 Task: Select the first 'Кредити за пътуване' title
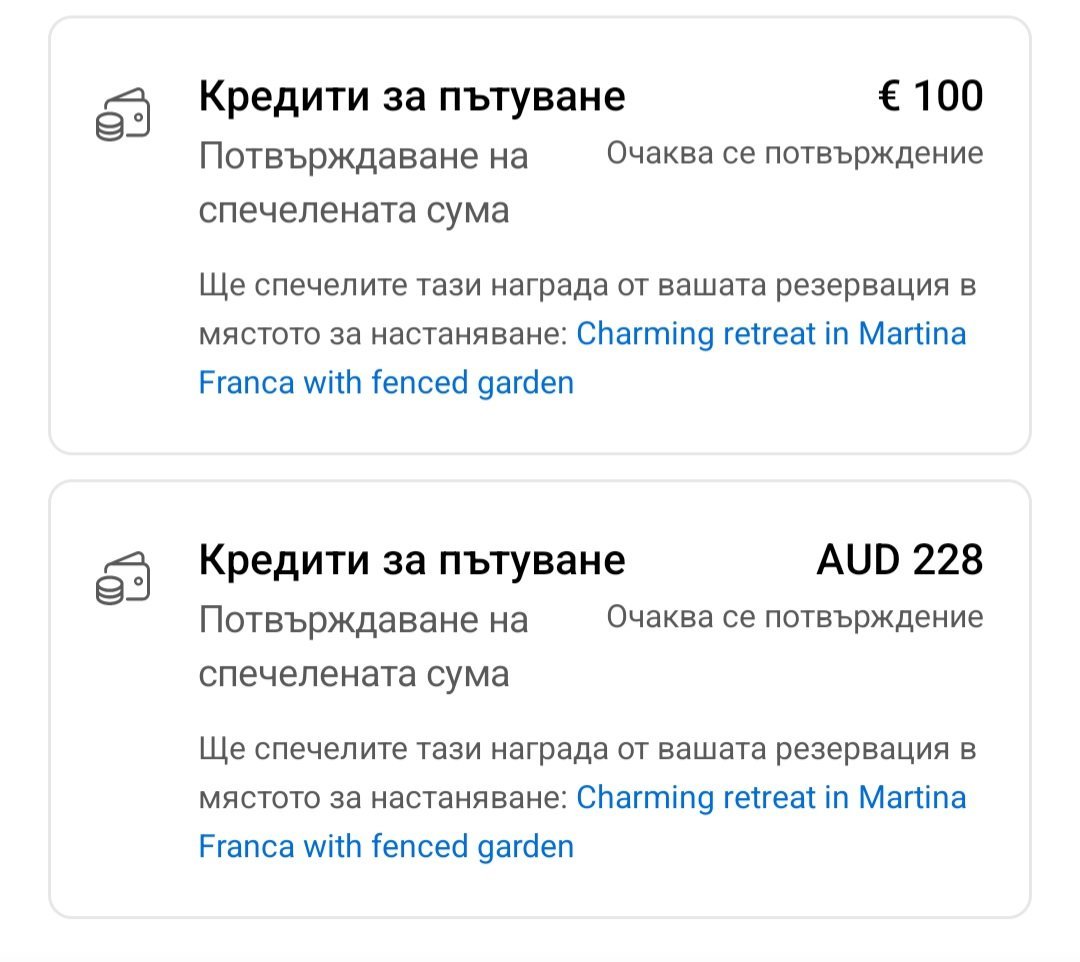[412, 96]
